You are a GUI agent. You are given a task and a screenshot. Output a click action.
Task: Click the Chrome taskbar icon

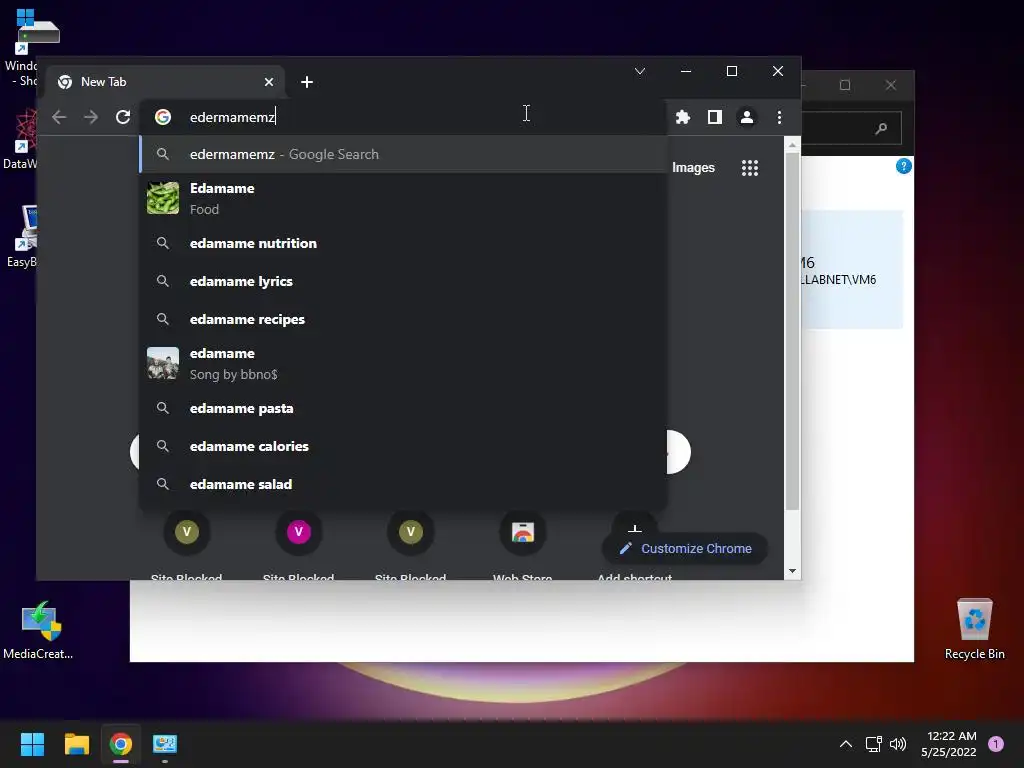coord(121,744)
